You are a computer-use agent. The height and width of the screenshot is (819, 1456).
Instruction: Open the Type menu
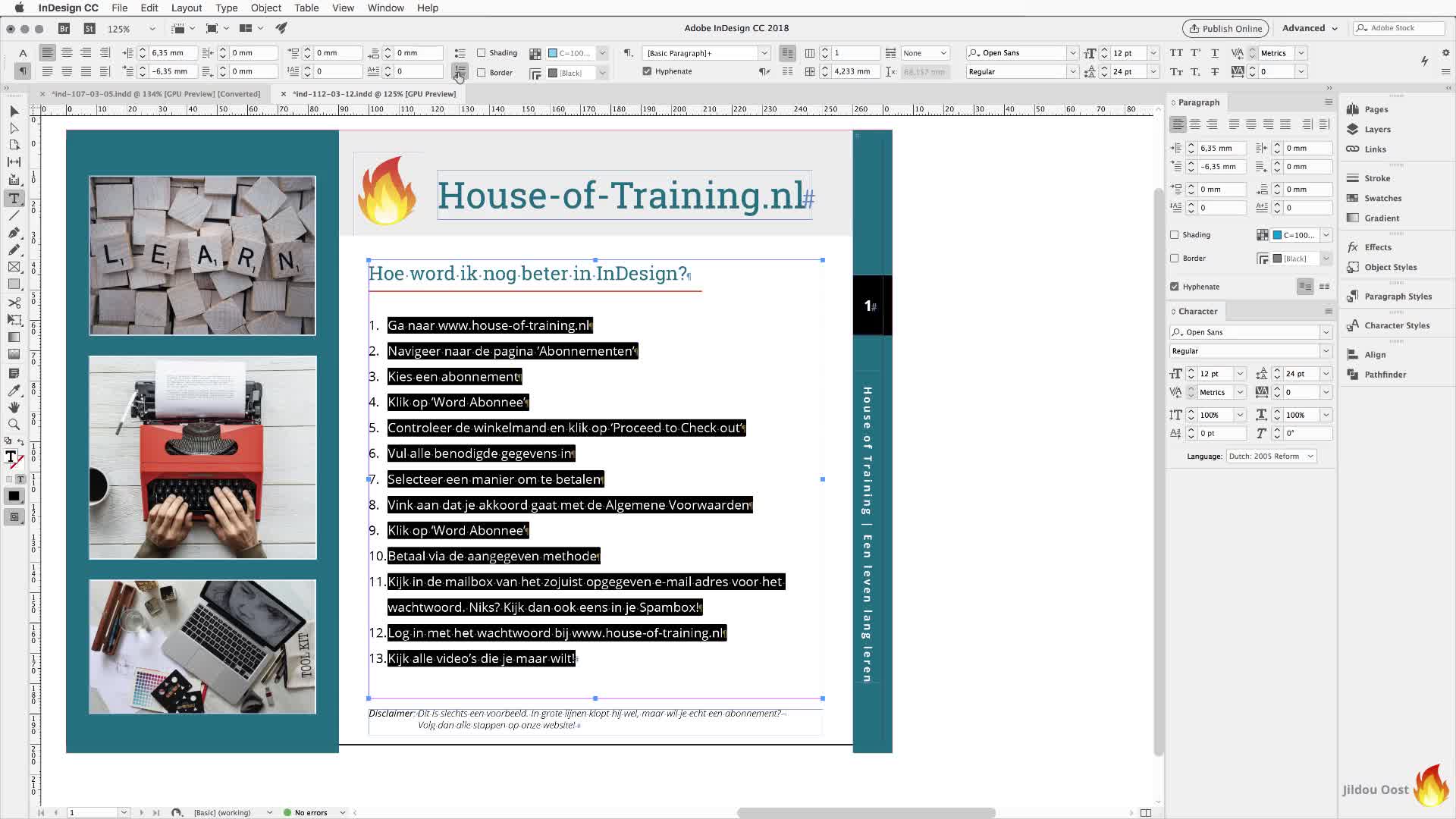coord(226,8)
